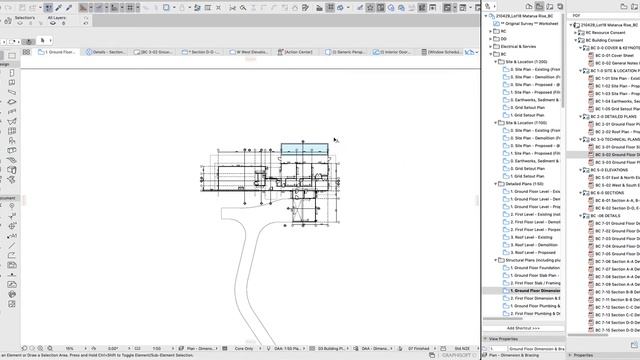
Task: Switch to the Window Schedule tab
Action: click(x=442, y=52)
